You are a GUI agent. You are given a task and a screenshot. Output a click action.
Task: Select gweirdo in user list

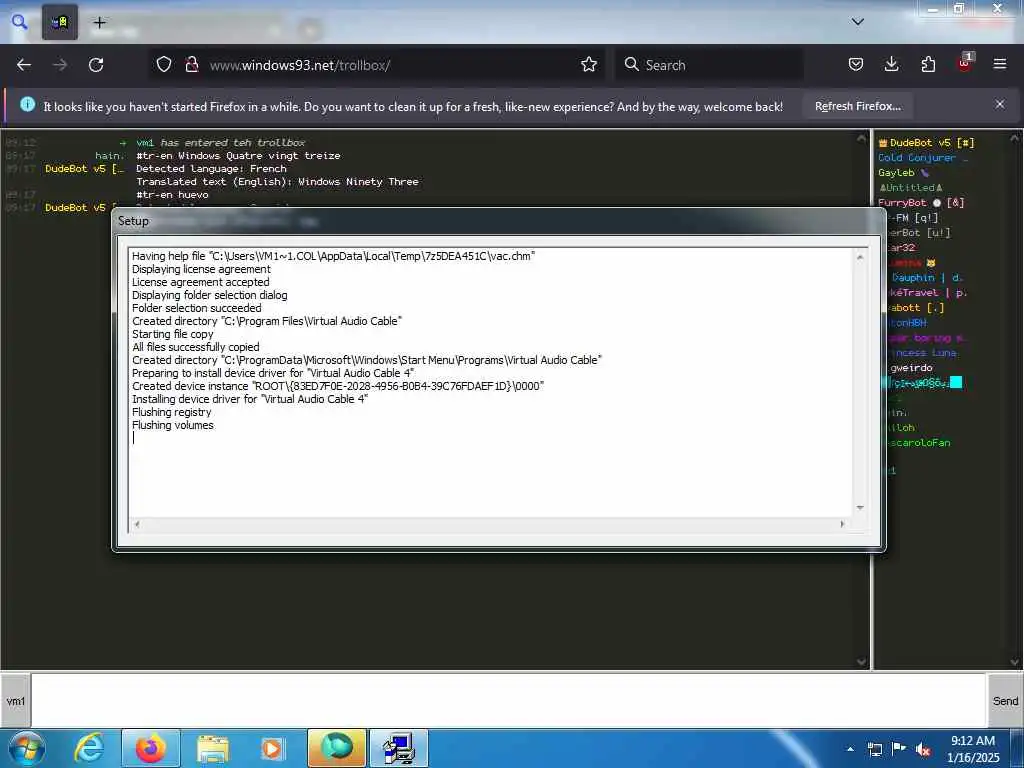point(910,368)
